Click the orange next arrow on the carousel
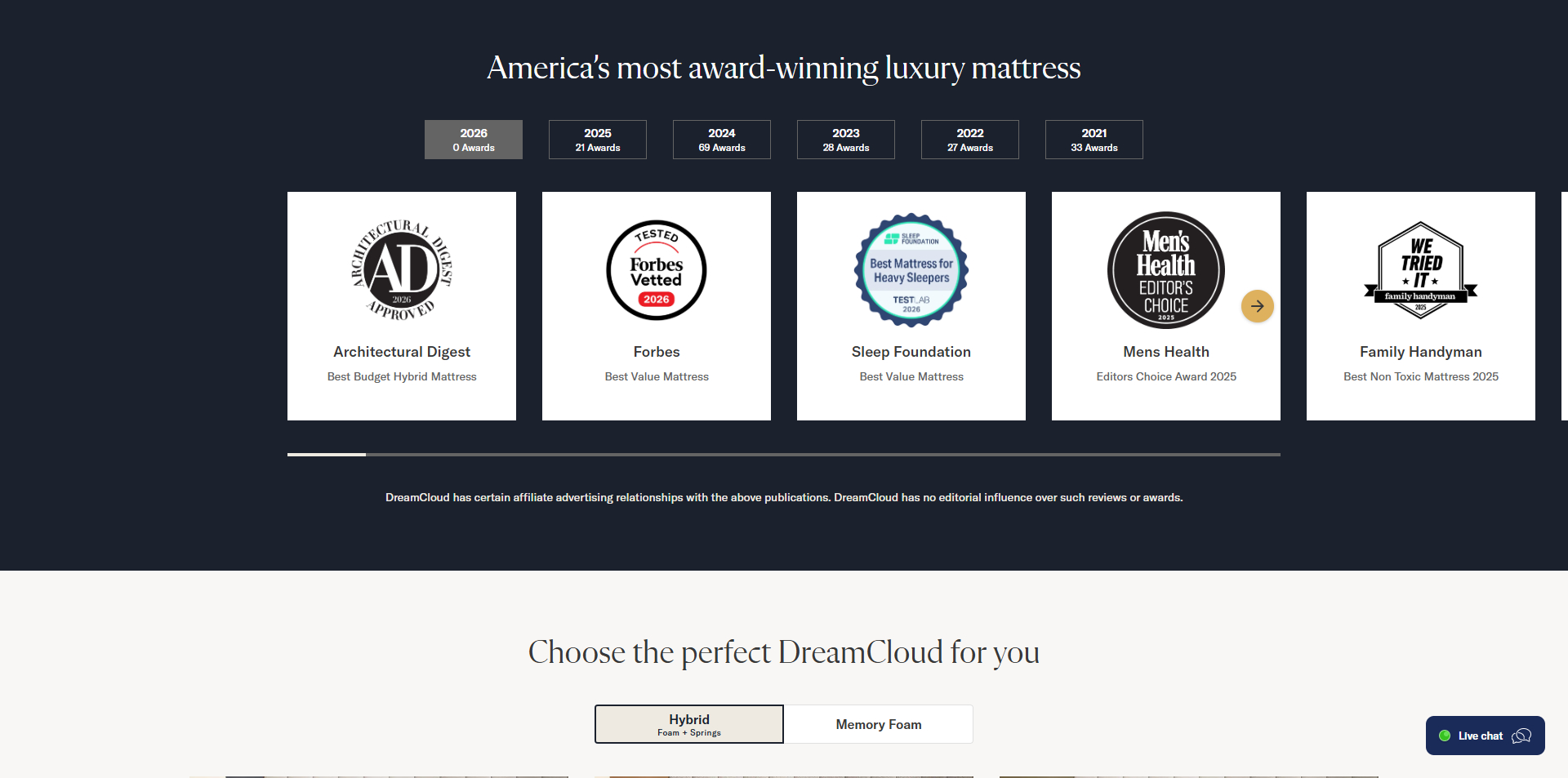 coord(1257,306)
